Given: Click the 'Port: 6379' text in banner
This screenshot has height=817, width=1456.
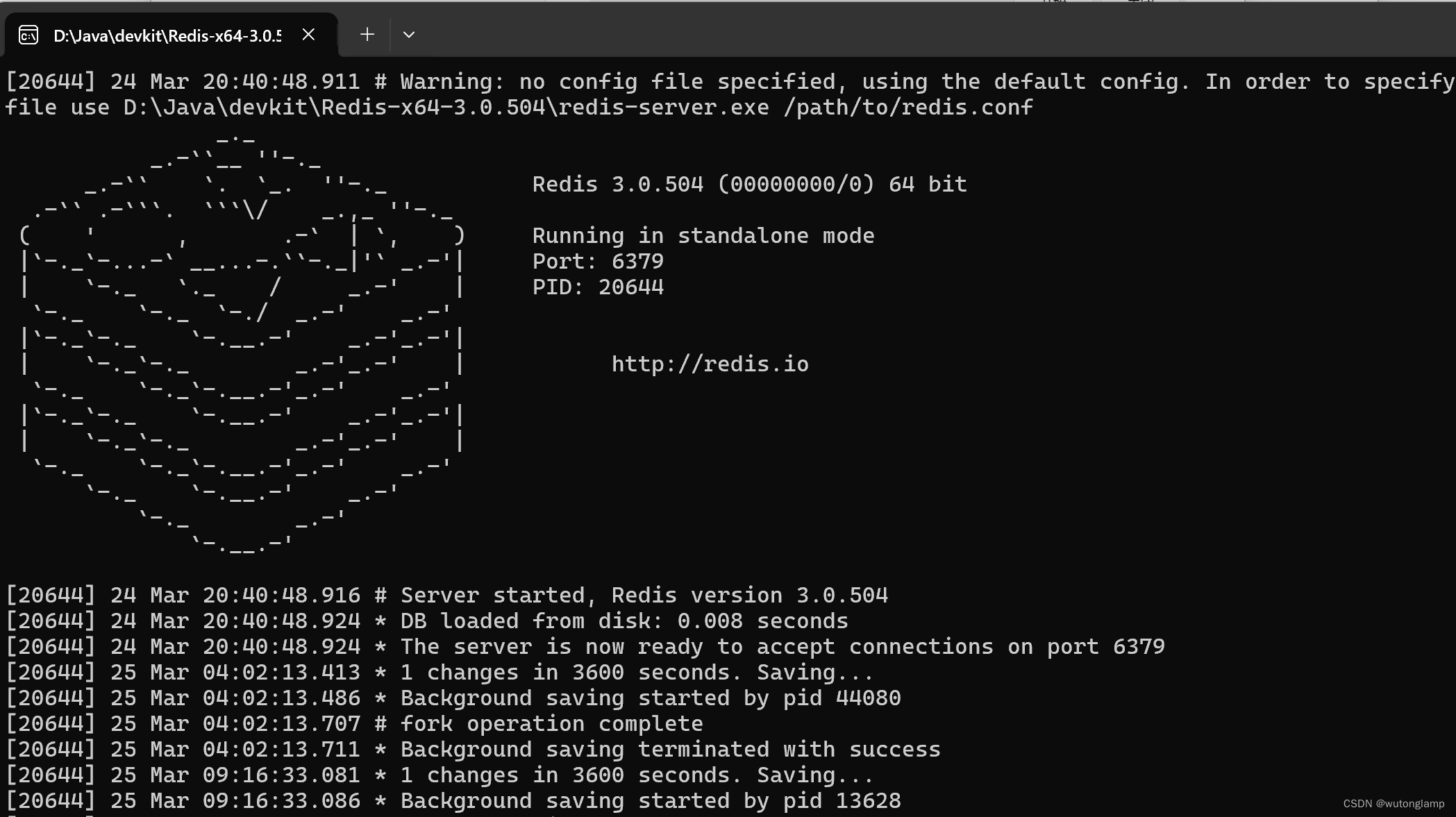Looking at the screenshot, I should pos(598,262).
